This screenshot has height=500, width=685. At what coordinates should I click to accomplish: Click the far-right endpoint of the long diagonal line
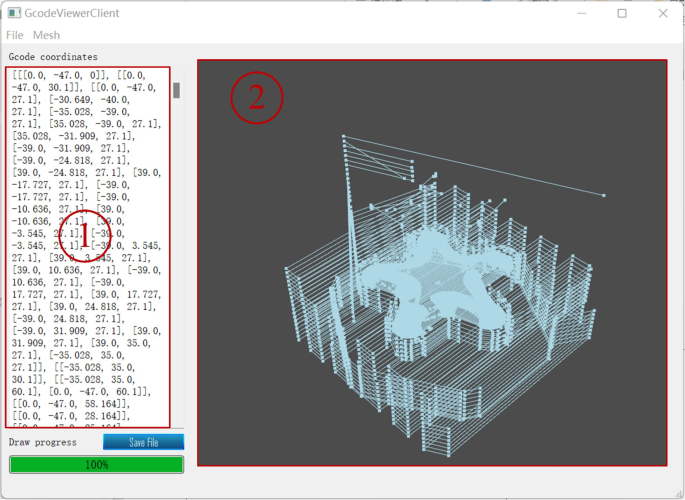click(604, 195)
